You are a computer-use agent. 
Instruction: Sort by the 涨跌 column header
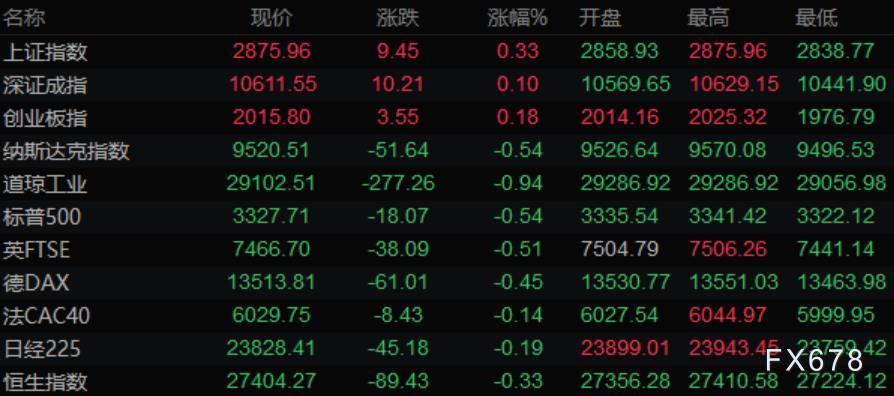coord(397,18)
